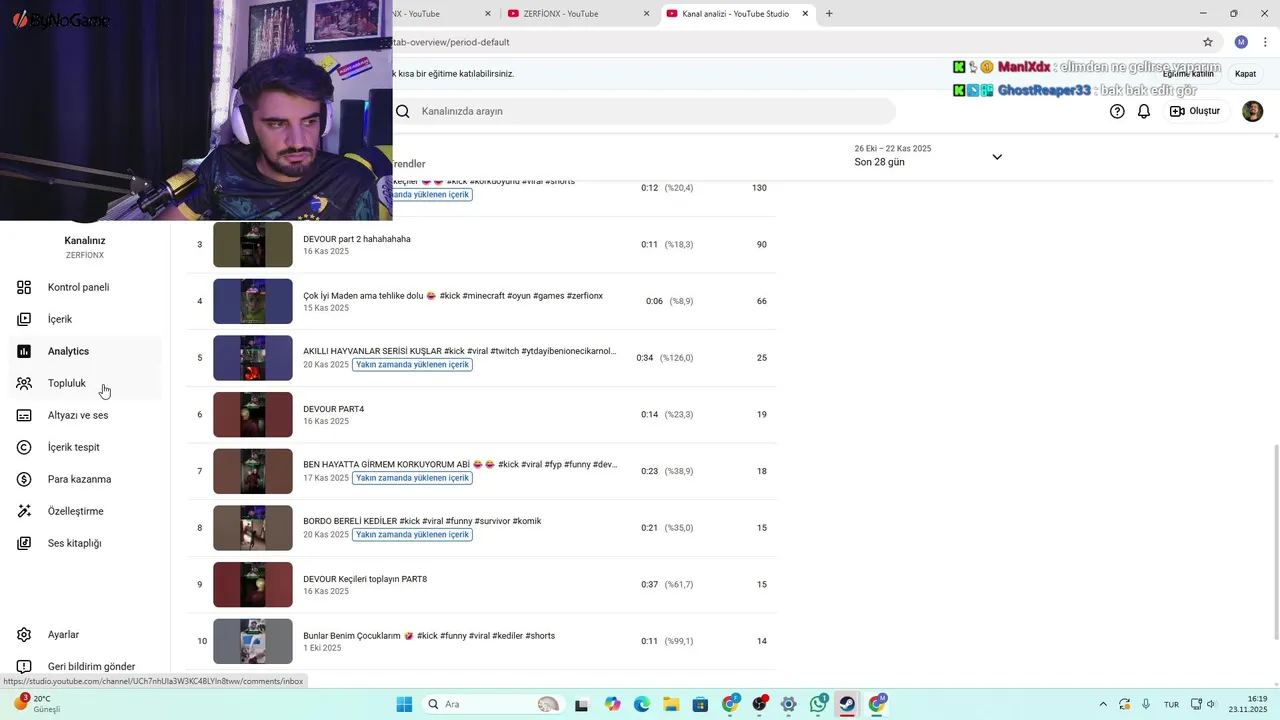Open Ses kitaplığı audio library
Image resolution: width=1280 pixels, height=720 pixels.
coord(85,543)
